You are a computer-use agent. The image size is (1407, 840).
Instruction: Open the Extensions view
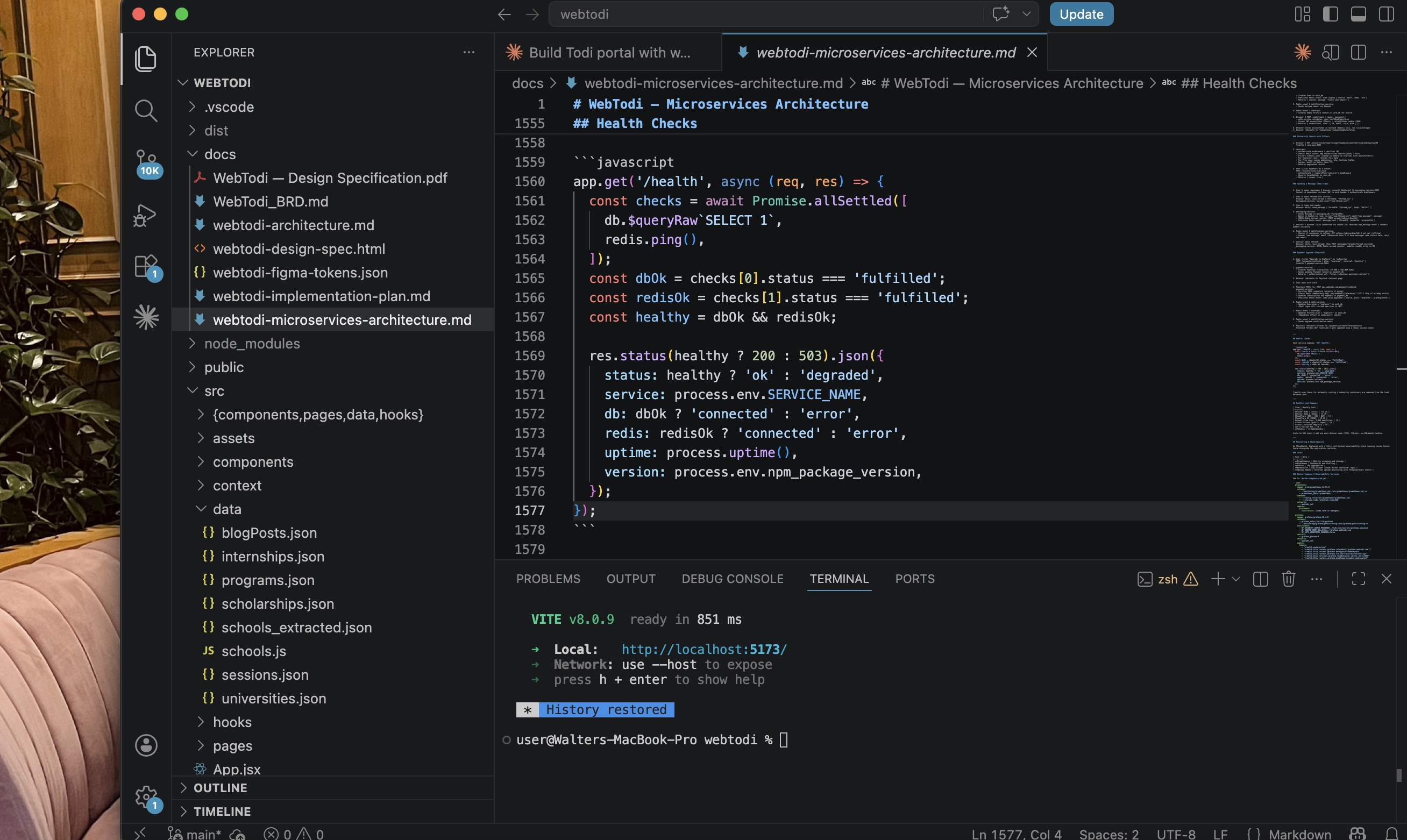click(145, 266)
